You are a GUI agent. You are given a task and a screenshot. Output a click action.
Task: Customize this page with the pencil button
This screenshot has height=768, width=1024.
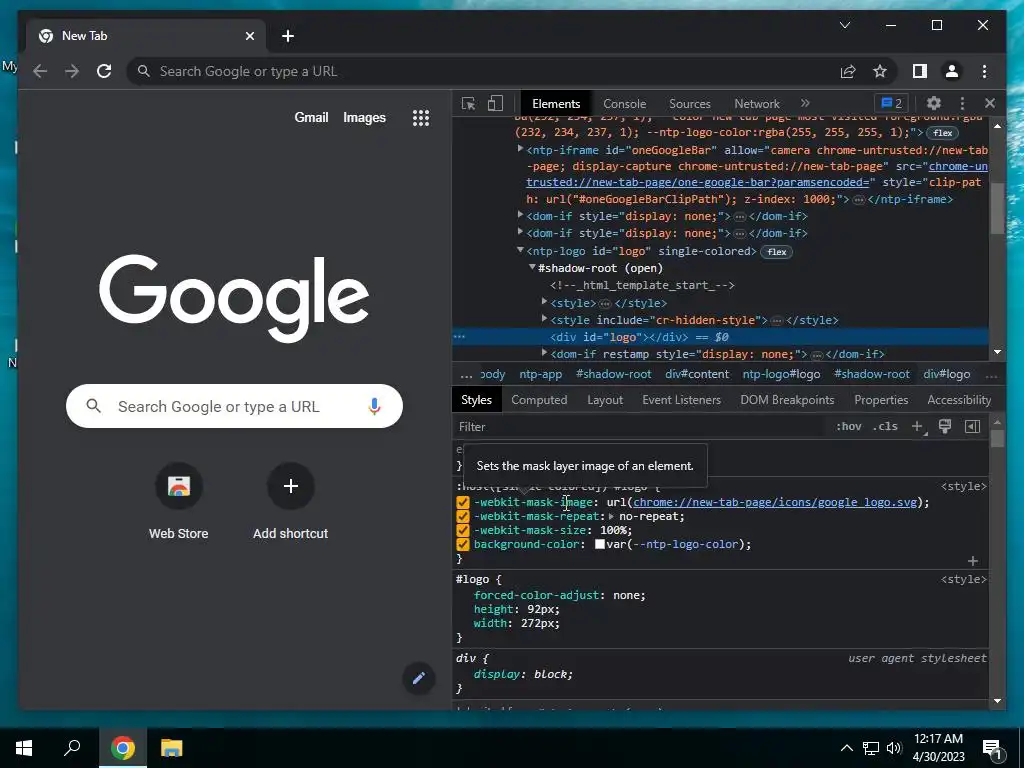[x=419, y=678]
